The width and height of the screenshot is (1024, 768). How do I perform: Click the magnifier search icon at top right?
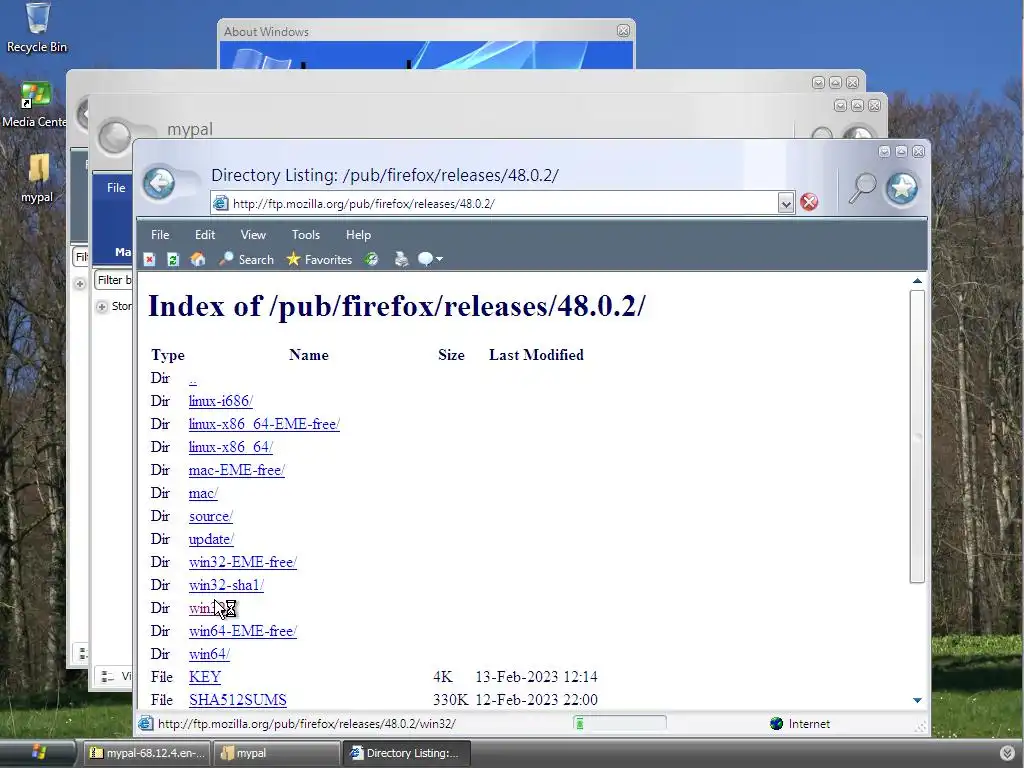[862, 188]
